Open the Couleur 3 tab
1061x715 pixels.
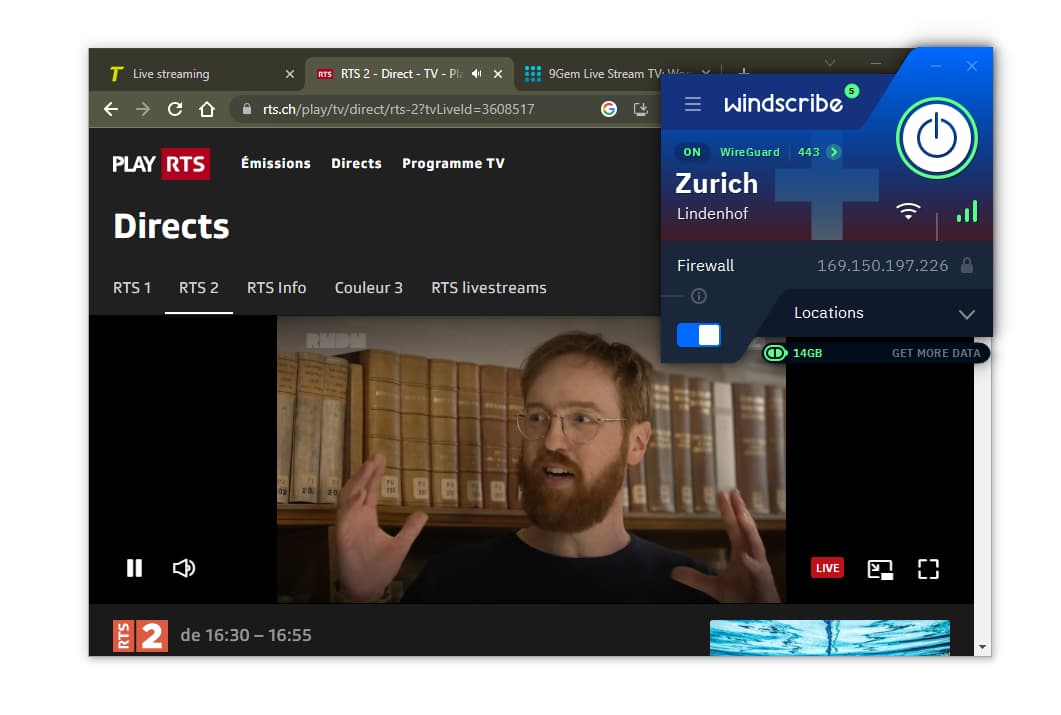pos(369,288)
